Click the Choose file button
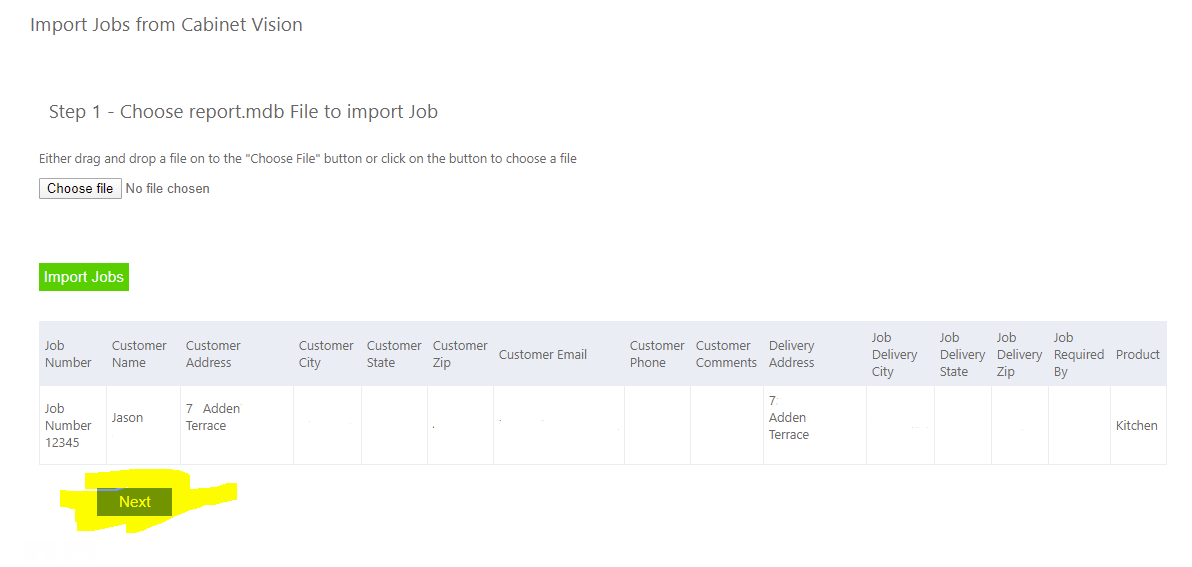The height and width of the screenshot is (567, 1192). (x=80, y=189)
